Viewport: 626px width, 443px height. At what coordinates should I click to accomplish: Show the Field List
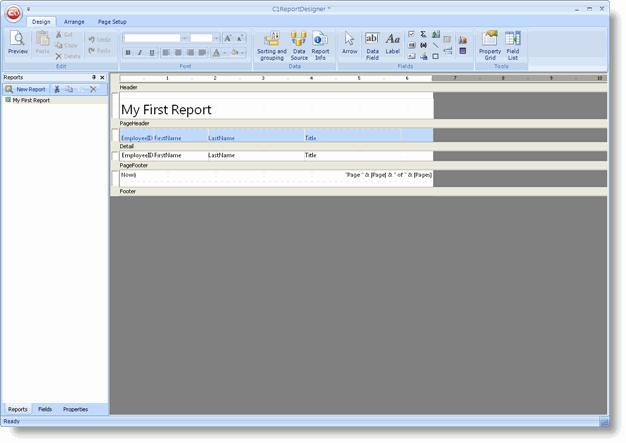coord(512,45)
